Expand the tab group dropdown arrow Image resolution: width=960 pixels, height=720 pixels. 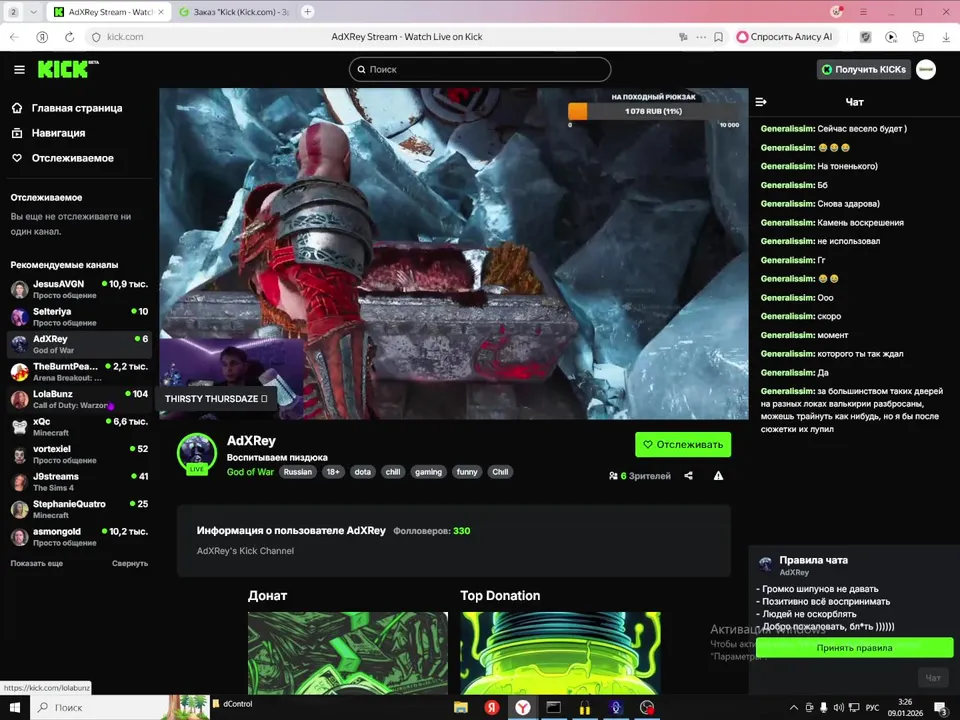[33, 12]
